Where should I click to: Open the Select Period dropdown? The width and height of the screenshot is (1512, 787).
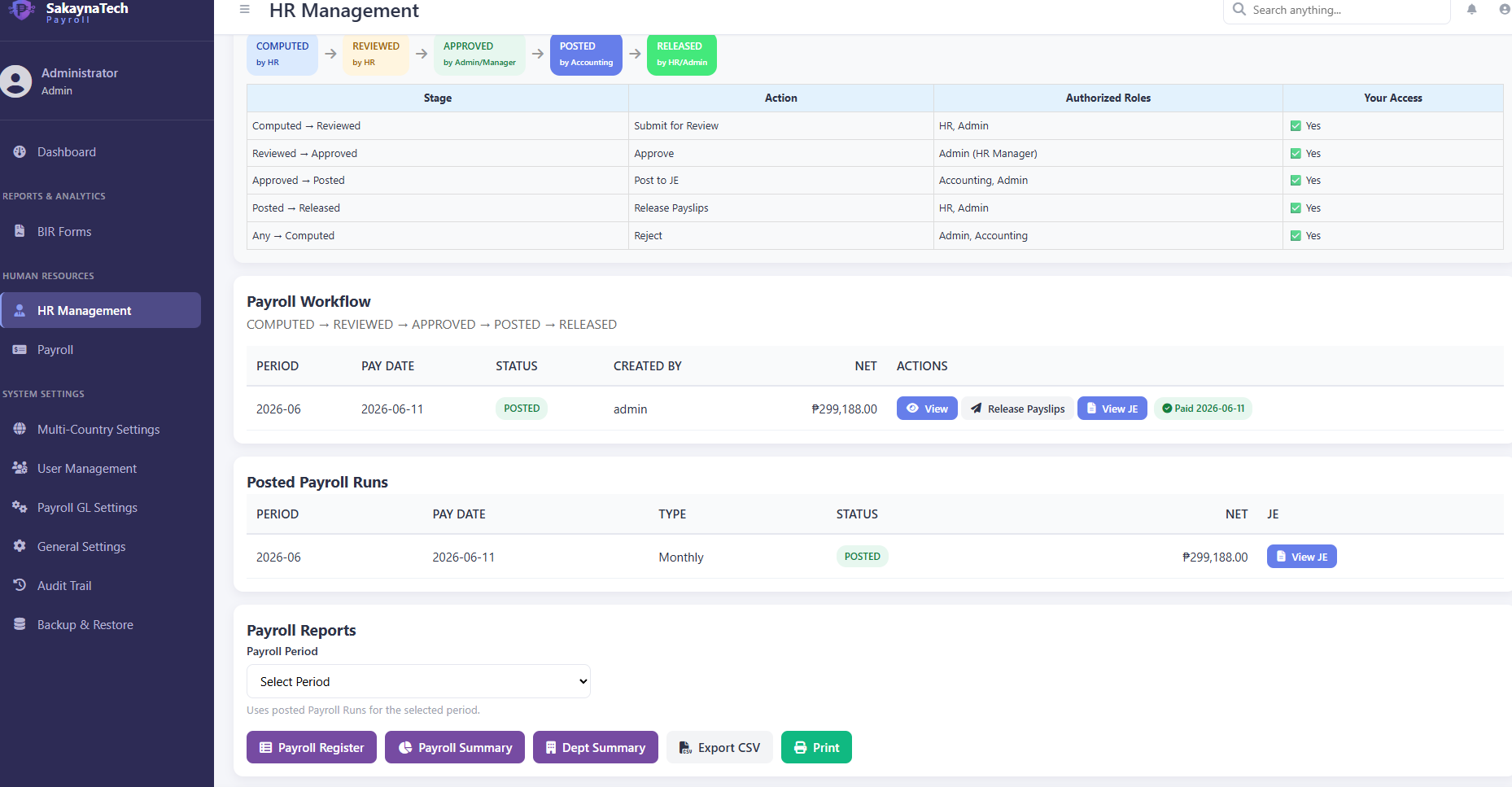click(418, 681)
